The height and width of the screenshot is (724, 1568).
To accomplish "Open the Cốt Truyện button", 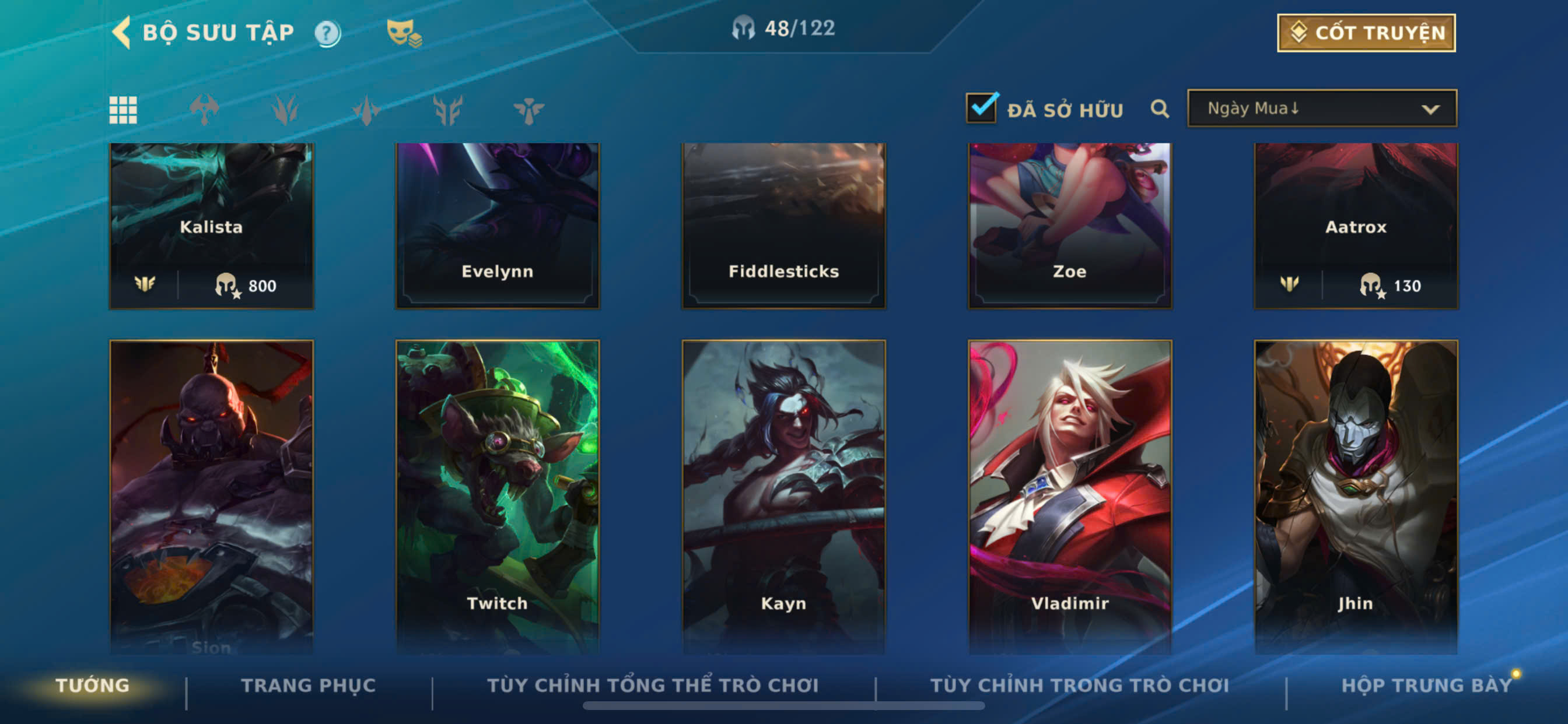I will [1366, 33].
